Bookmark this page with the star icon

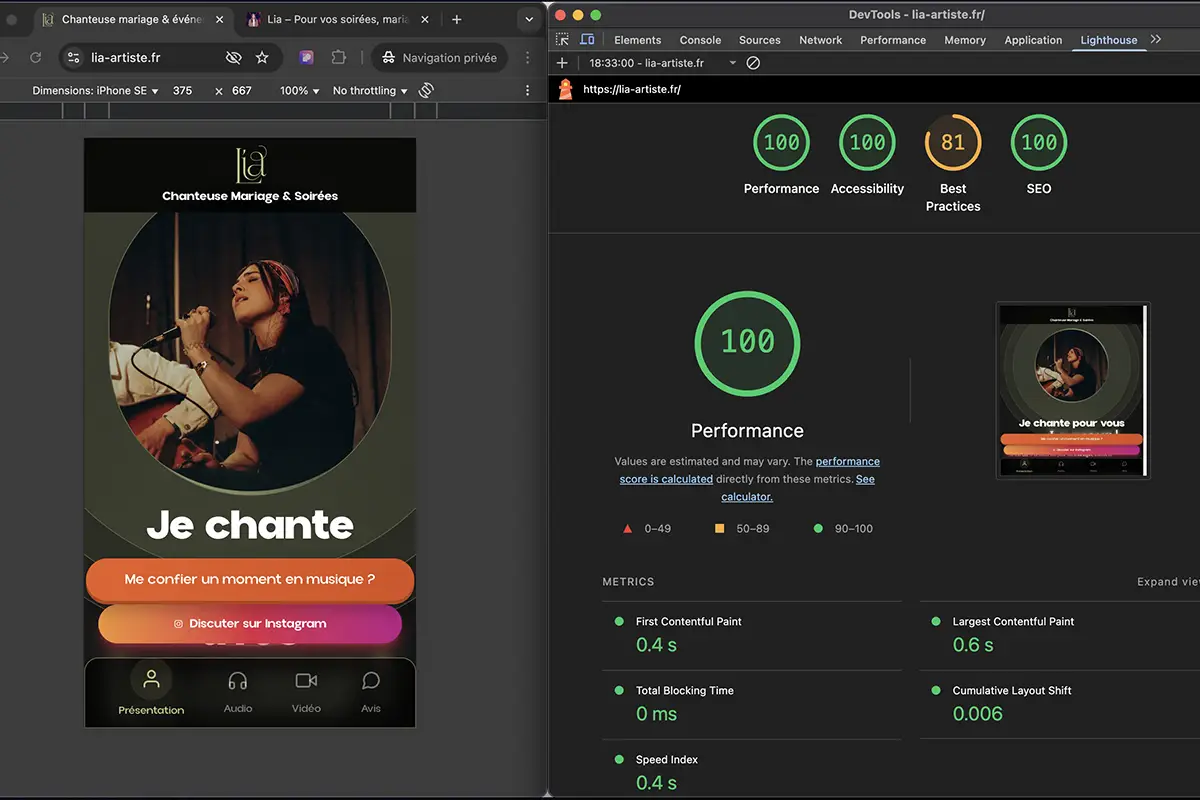click(x=262, y=58)
